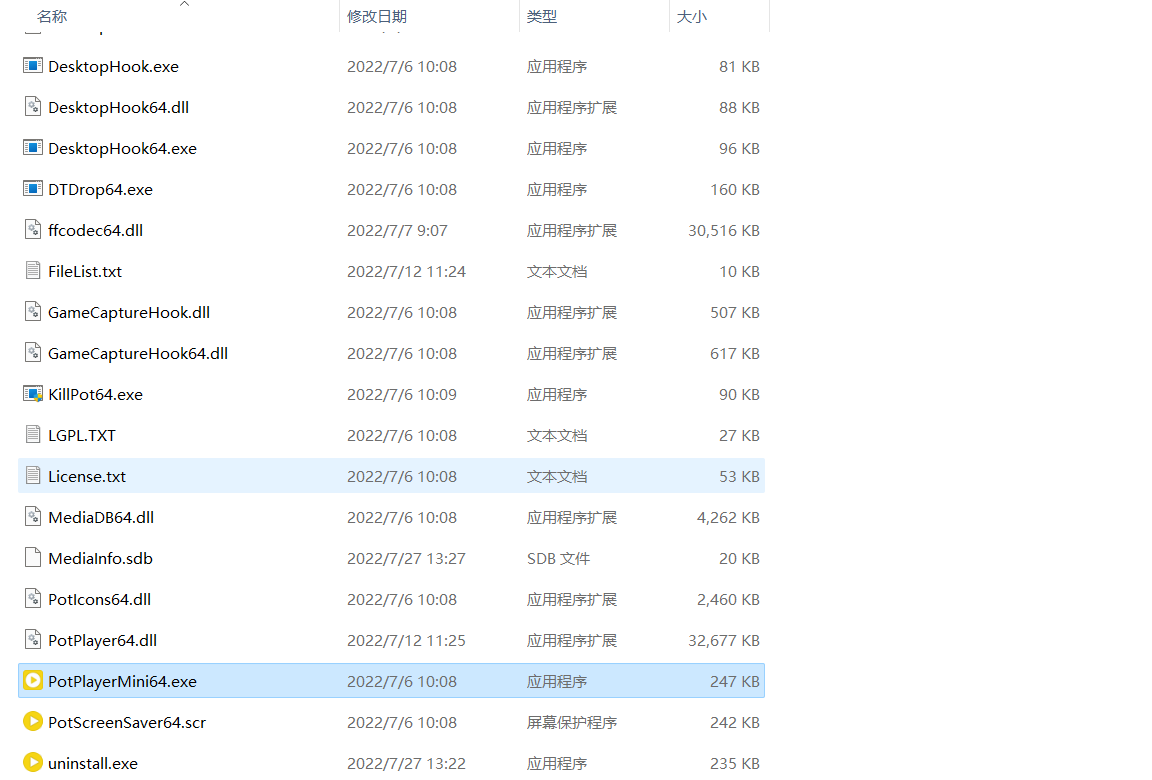This screenshot has width=1152, height=780.
Task: Select the file name PotIcons64.dll
Action: click(x=100, y=599)
